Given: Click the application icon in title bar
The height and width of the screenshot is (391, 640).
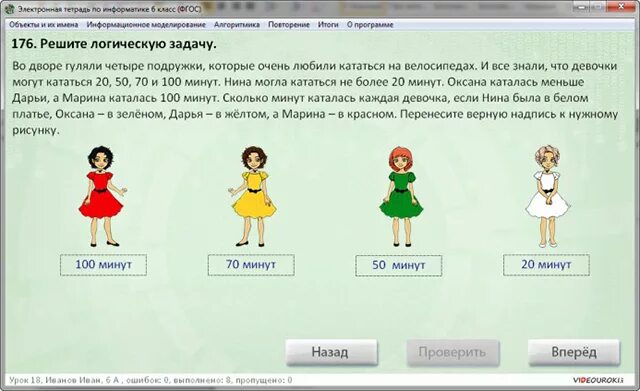Looking at the screenshot, I should pos(10,8).
